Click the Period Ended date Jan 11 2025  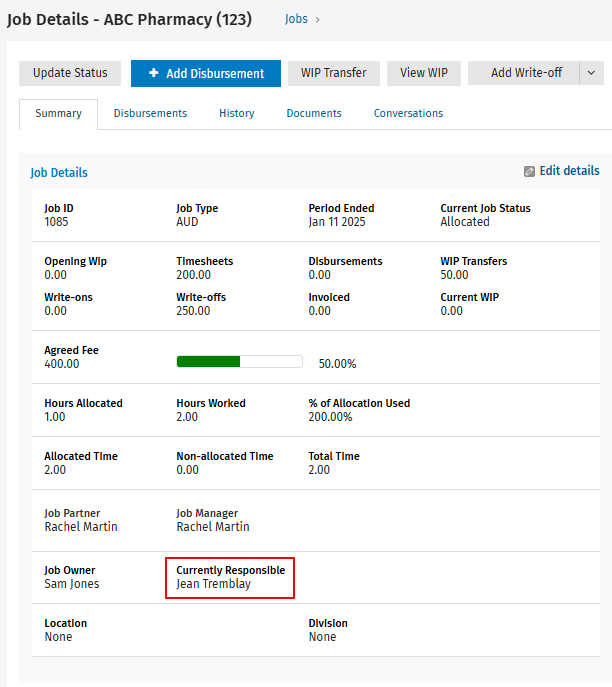tap(336, 222)
